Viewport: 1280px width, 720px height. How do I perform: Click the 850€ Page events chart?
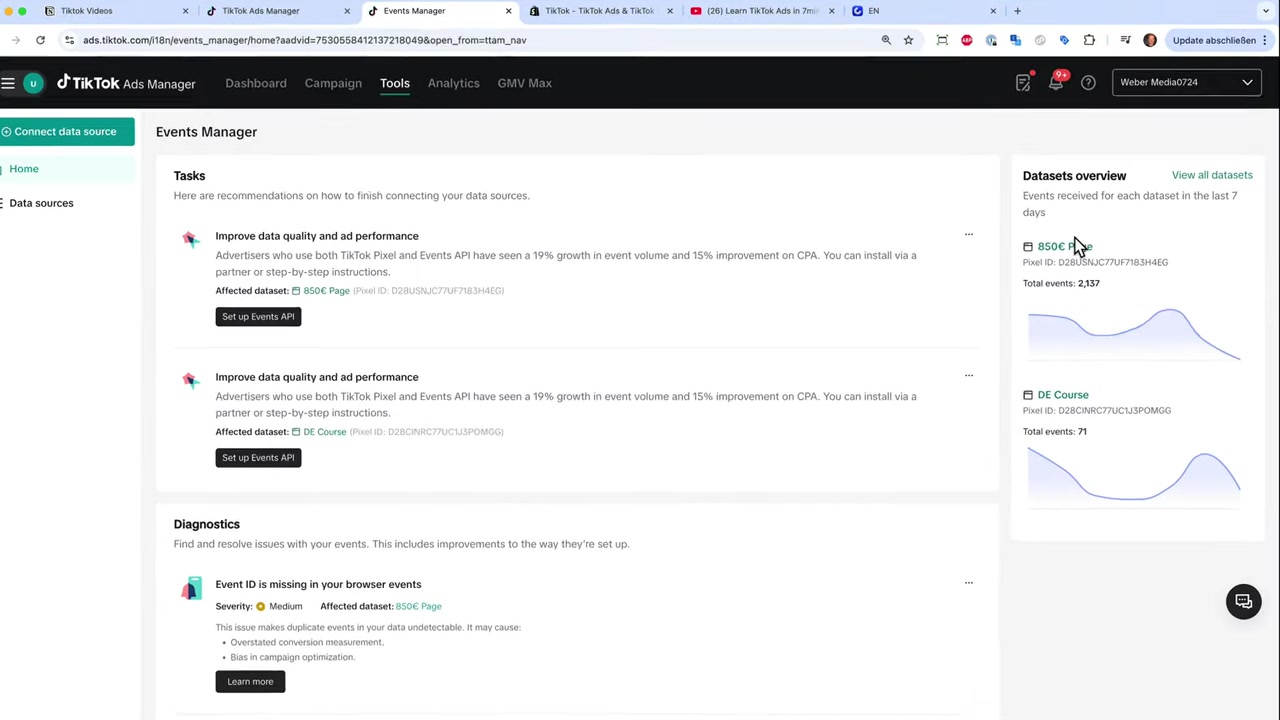(1134, 334)
